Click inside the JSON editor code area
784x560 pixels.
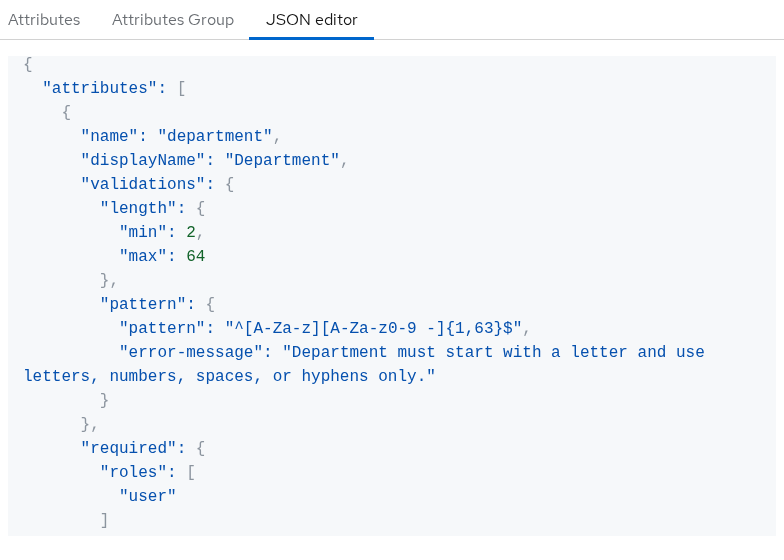tap(392, 296)
